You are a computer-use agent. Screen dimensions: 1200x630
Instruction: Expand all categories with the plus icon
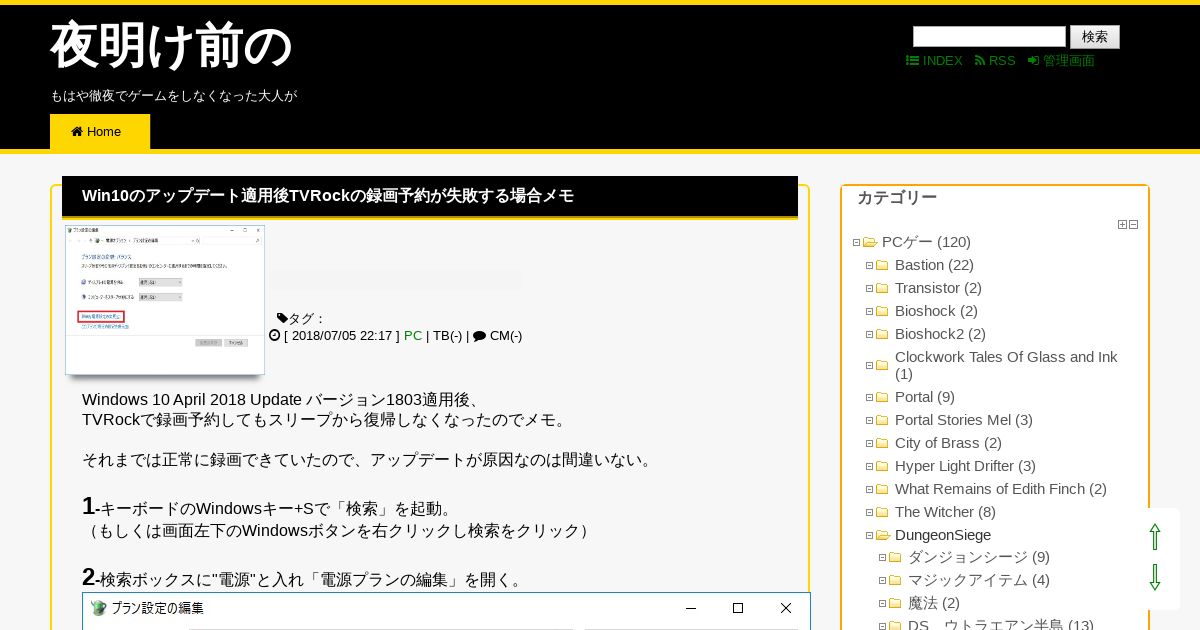[1122, 225]
